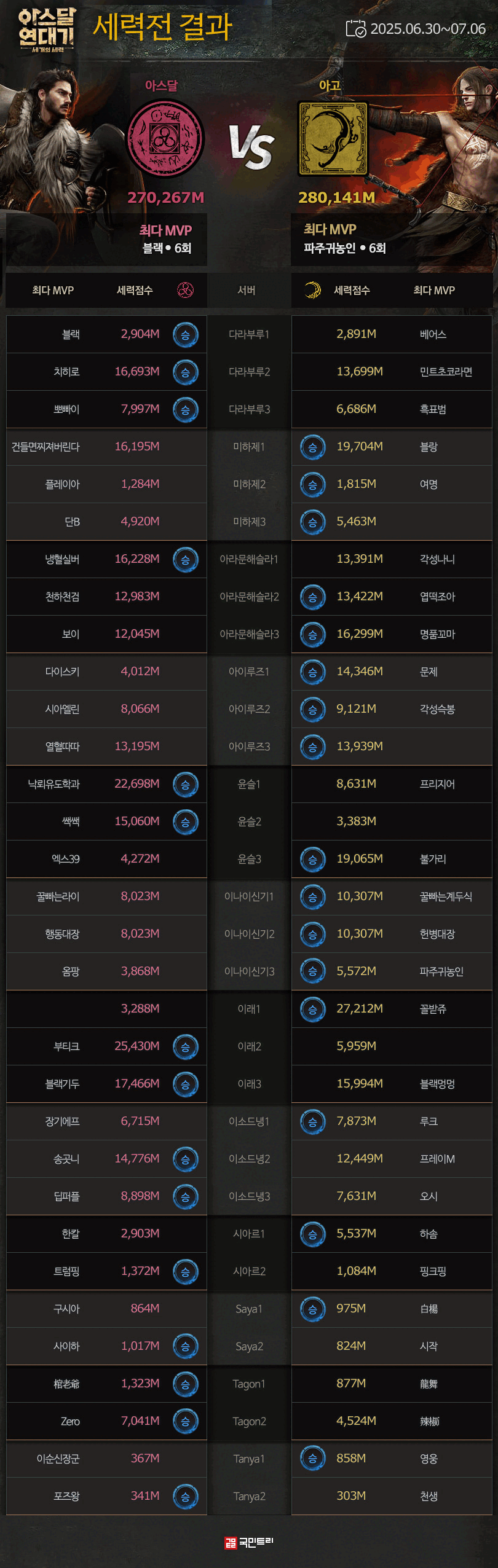
Task: Click the small red Asdal icon in table header
Action: coord(185,290)
